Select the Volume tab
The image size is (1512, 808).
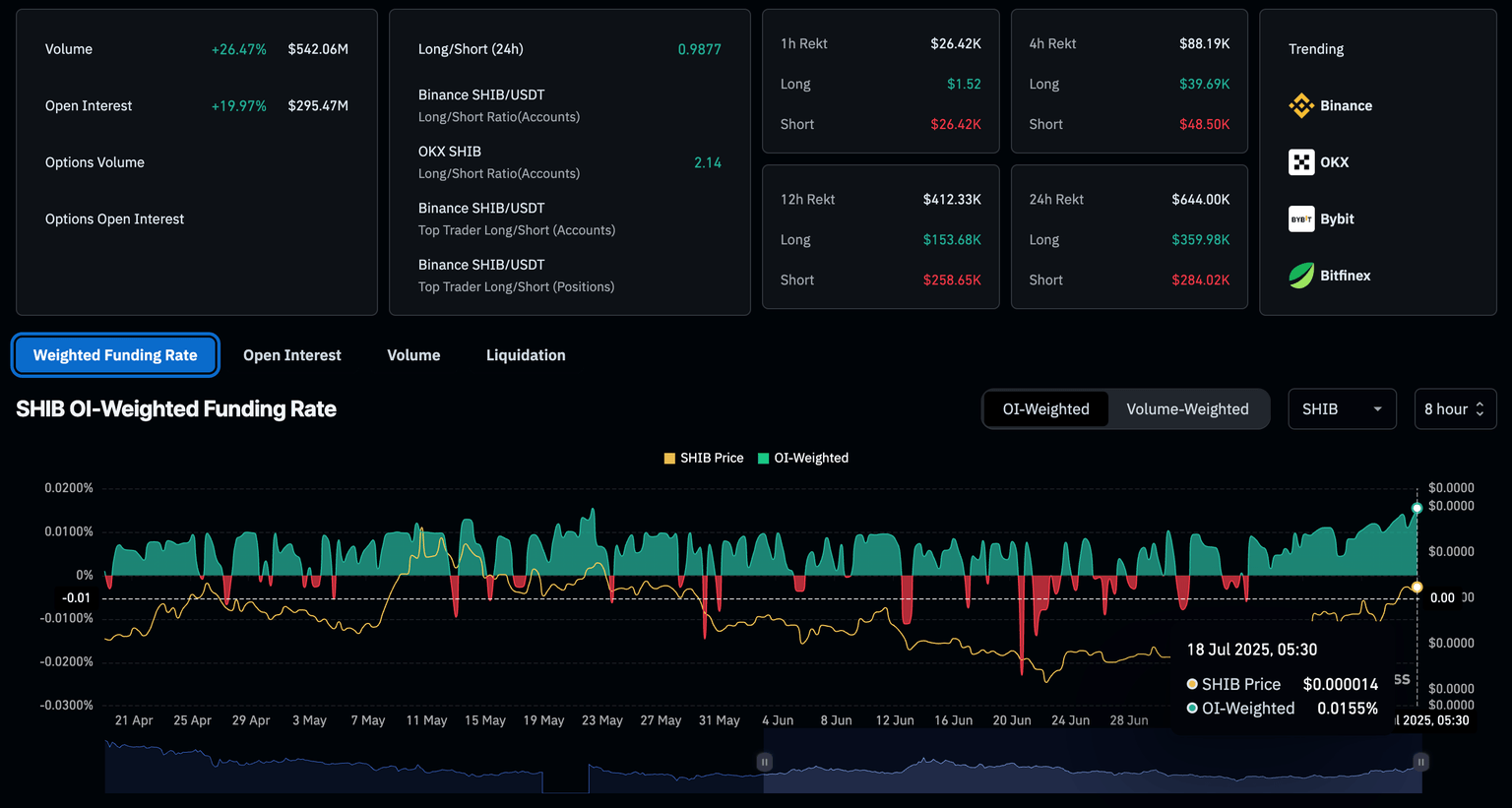click(x=413, y=355)
